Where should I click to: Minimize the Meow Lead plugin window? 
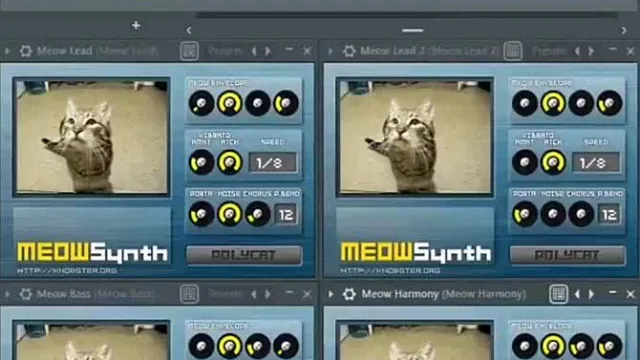[x=289, y=50]
